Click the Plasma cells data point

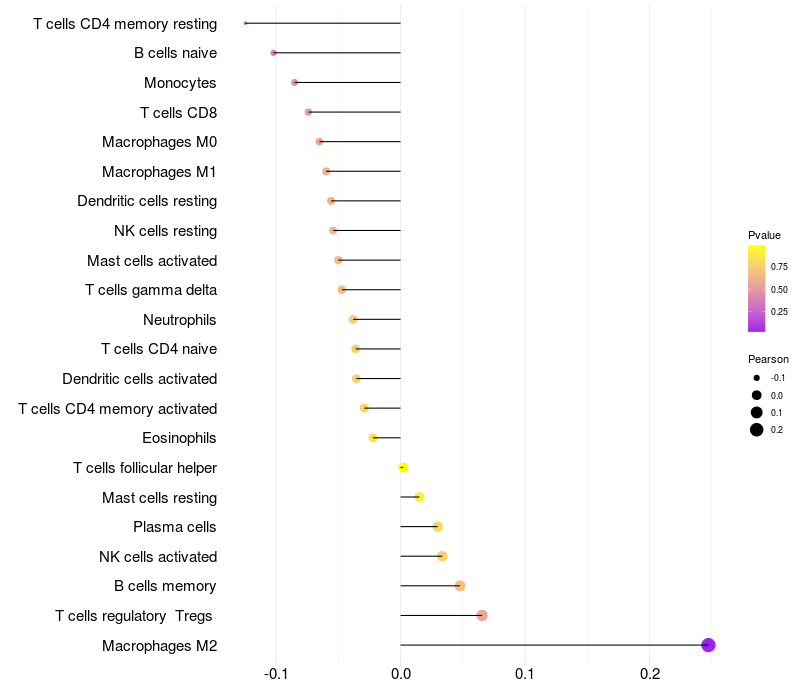tap(437, 527)
